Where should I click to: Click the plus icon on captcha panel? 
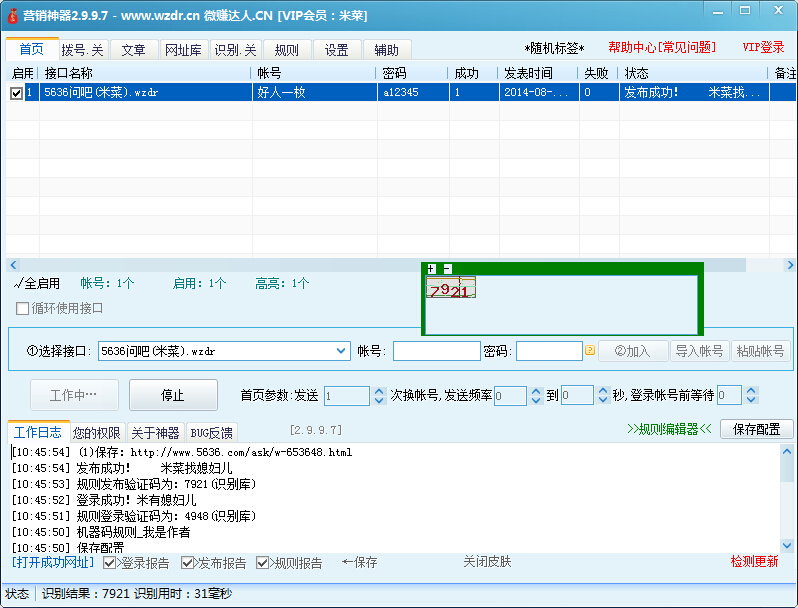pyautogui.click(x=431, y=268)
